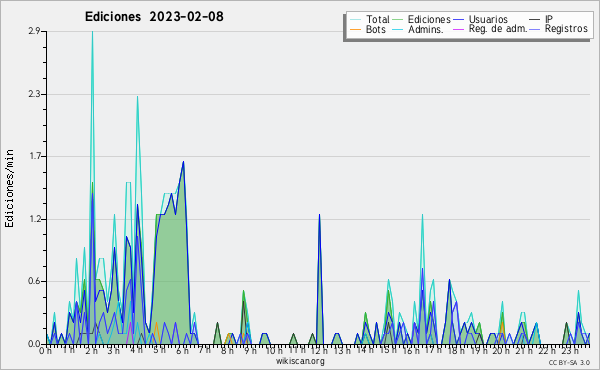Image resolution: width=600 pixels, height=370 pixels.
Task: Click the 'Admins.' legend label
Action: (x=426, y=29)
